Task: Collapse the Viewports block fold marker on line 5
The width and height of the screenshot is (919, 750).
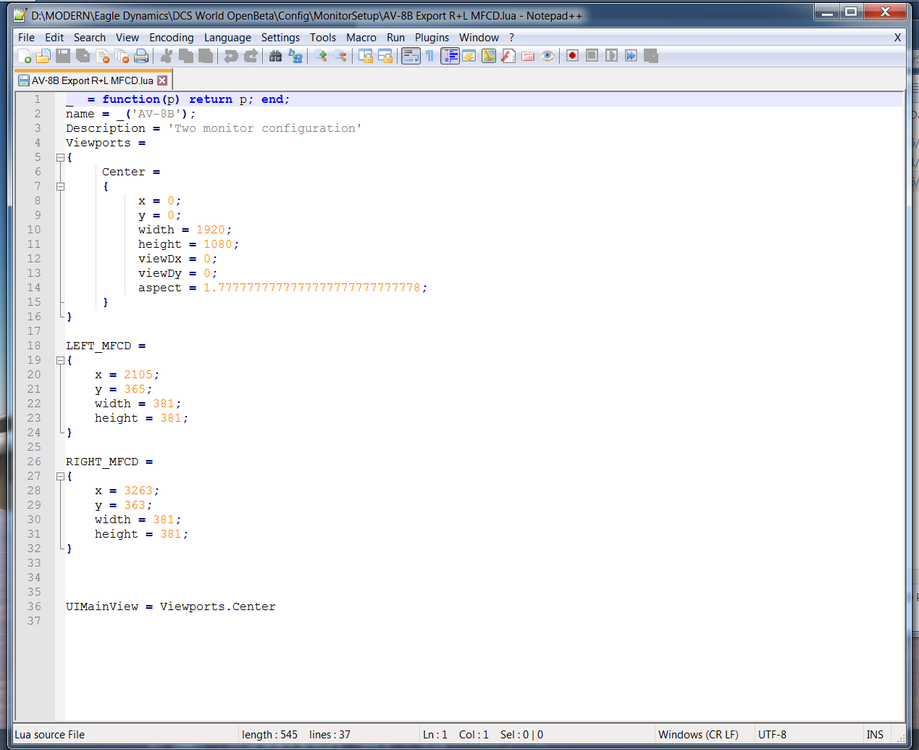Action: [60, 158]
